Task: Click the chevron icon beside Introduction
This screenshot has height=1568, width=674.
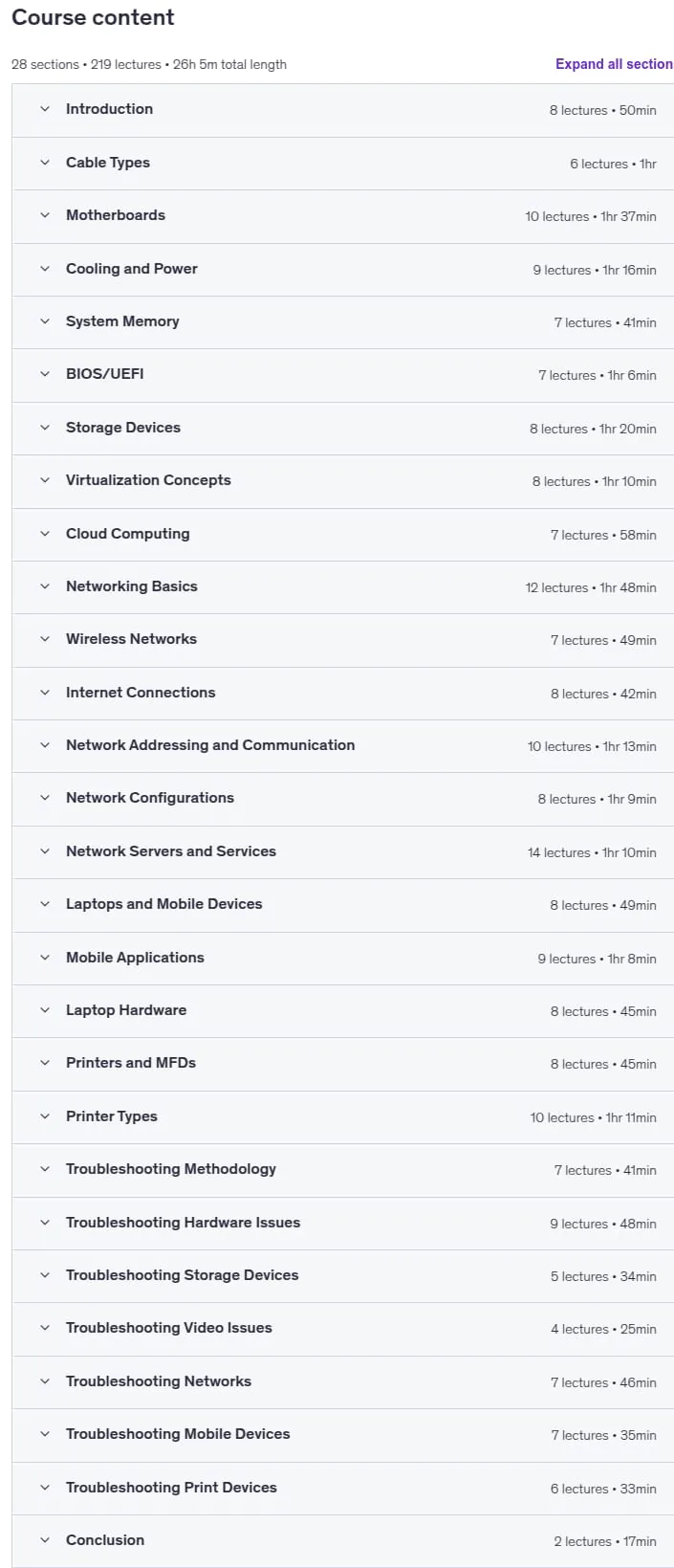Action: pyautogui.click(x=45, y=109)
